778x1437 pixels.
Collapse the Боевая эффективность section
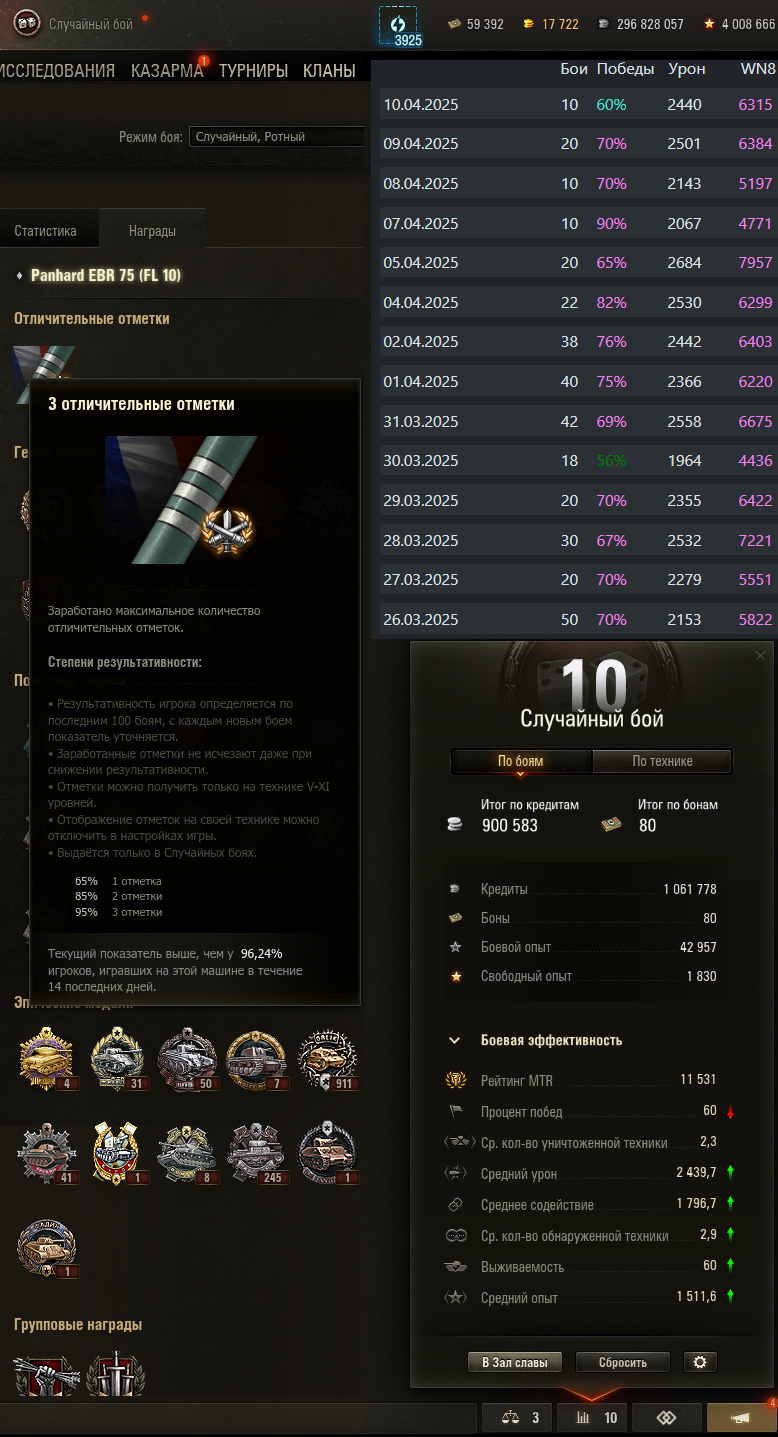455,1040
